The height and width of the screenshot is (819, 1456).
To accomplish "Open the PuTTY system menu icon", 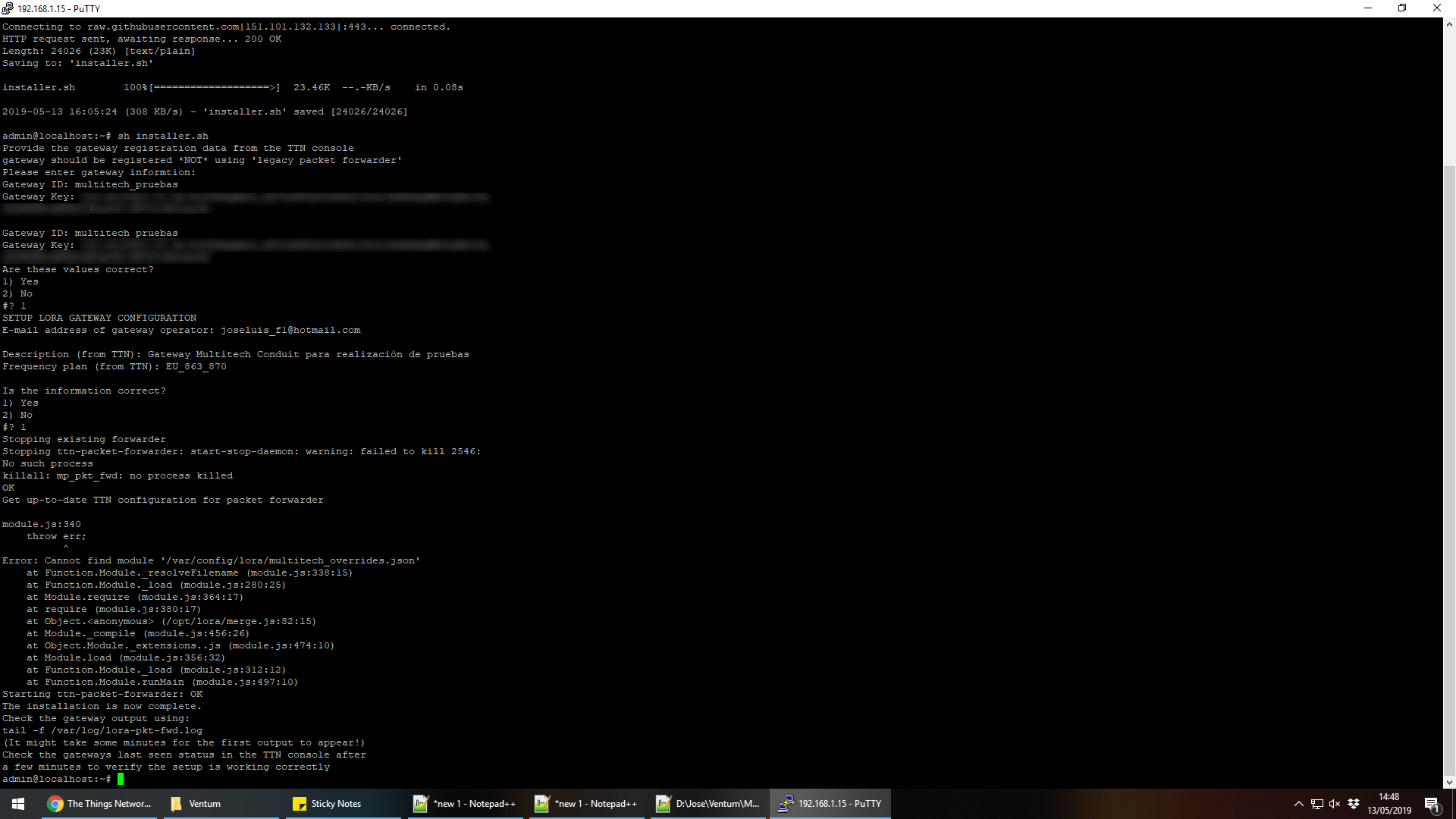I will pyautogui.click(x=8, y=8).
